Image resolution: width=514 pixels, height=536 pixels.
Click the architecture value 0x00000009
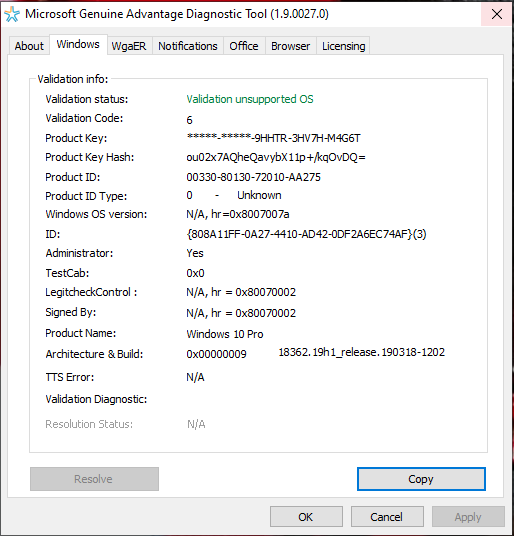216,354
